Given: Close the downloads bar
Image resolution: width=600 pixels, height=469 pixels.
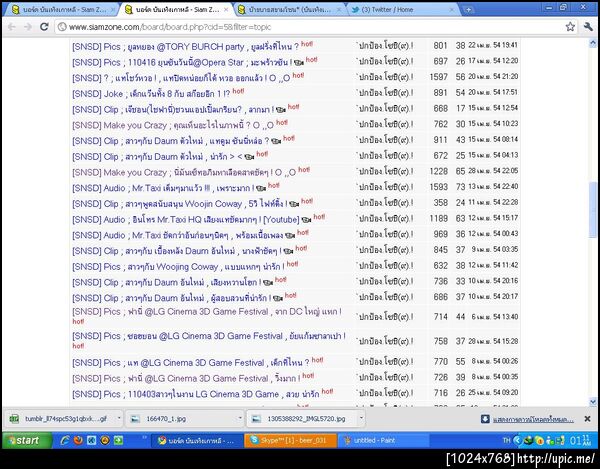Looking at the screenshot, I should [587, 419].
